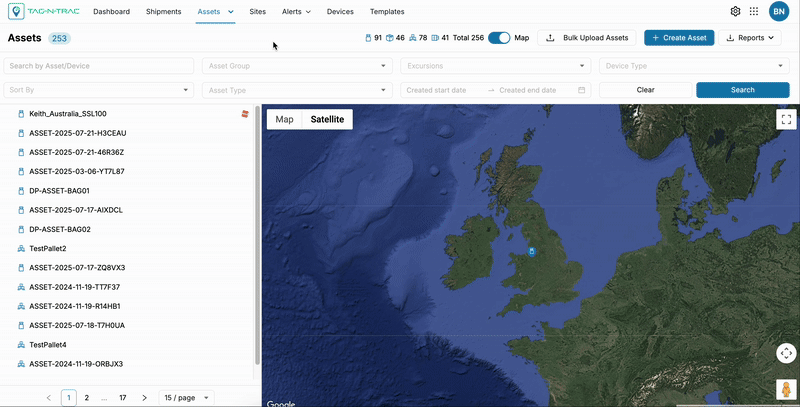The height and width of the screenshot is (407, 800).
Task: Click the pallet asset count 78 icon
Action: [x=412, y=38]
